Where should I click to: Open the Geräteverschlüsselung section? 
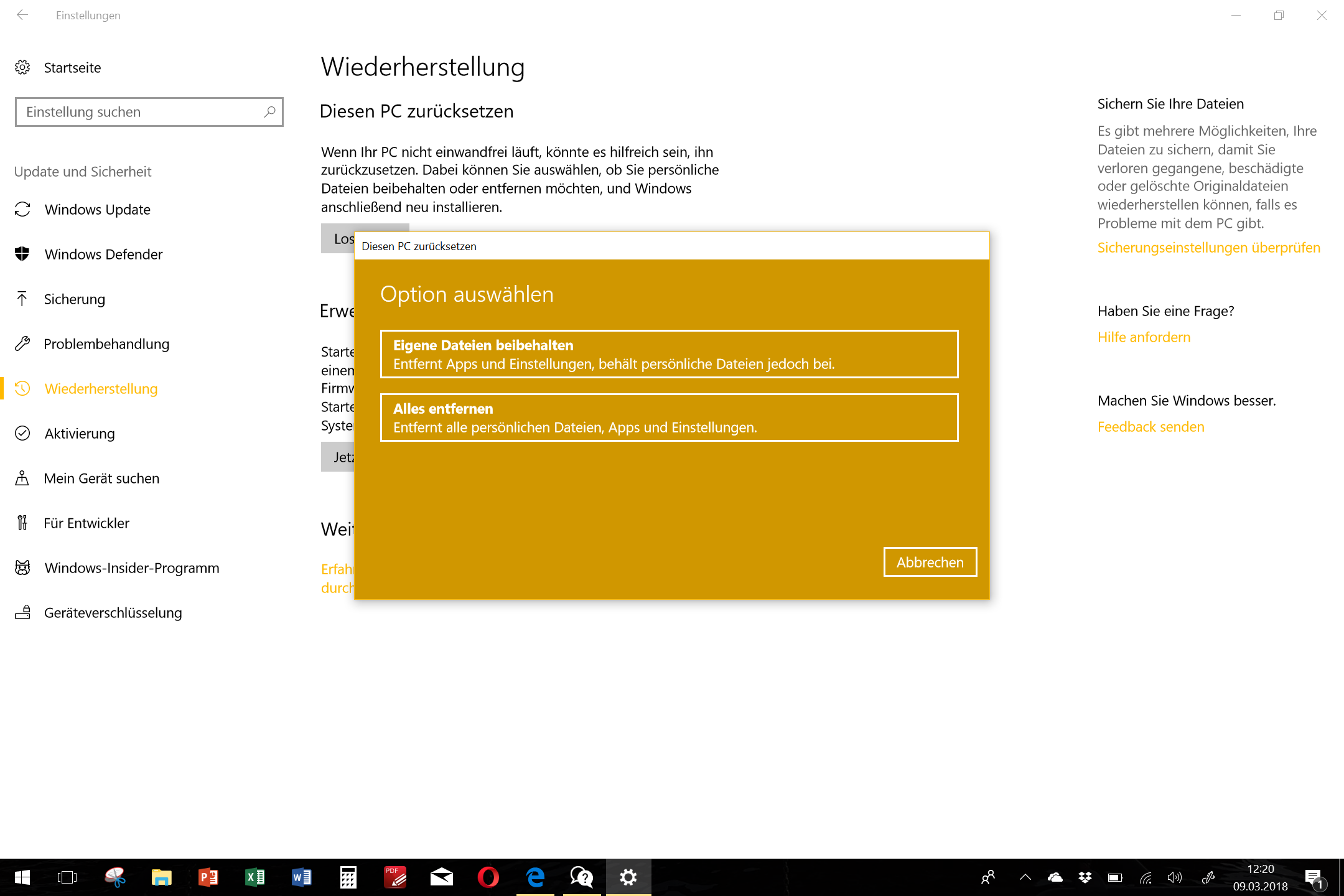pyautogui.click(x=113, y=612)
